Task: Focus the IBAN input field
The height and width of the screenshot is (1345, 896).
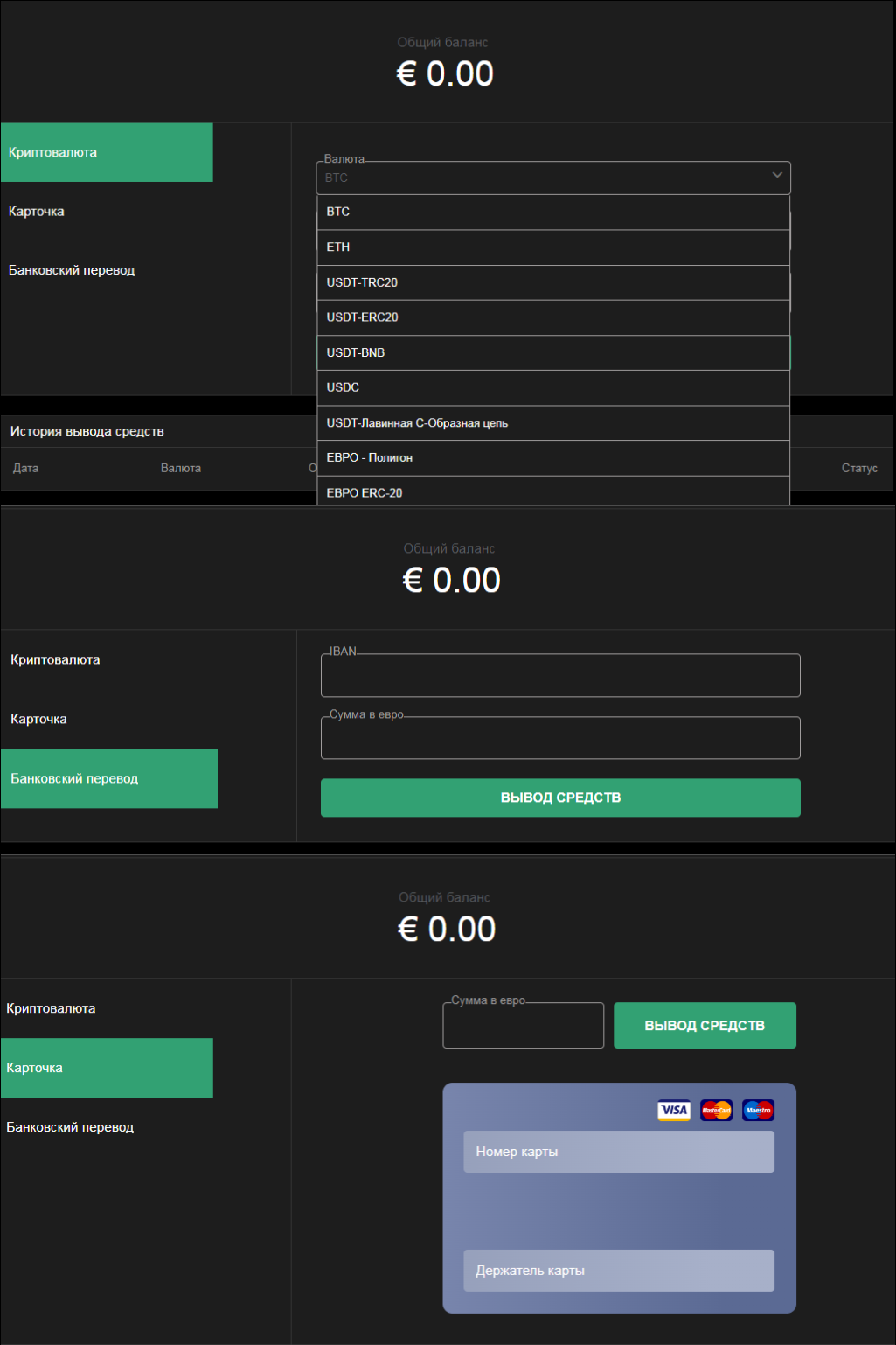Action: coord(560,675)
